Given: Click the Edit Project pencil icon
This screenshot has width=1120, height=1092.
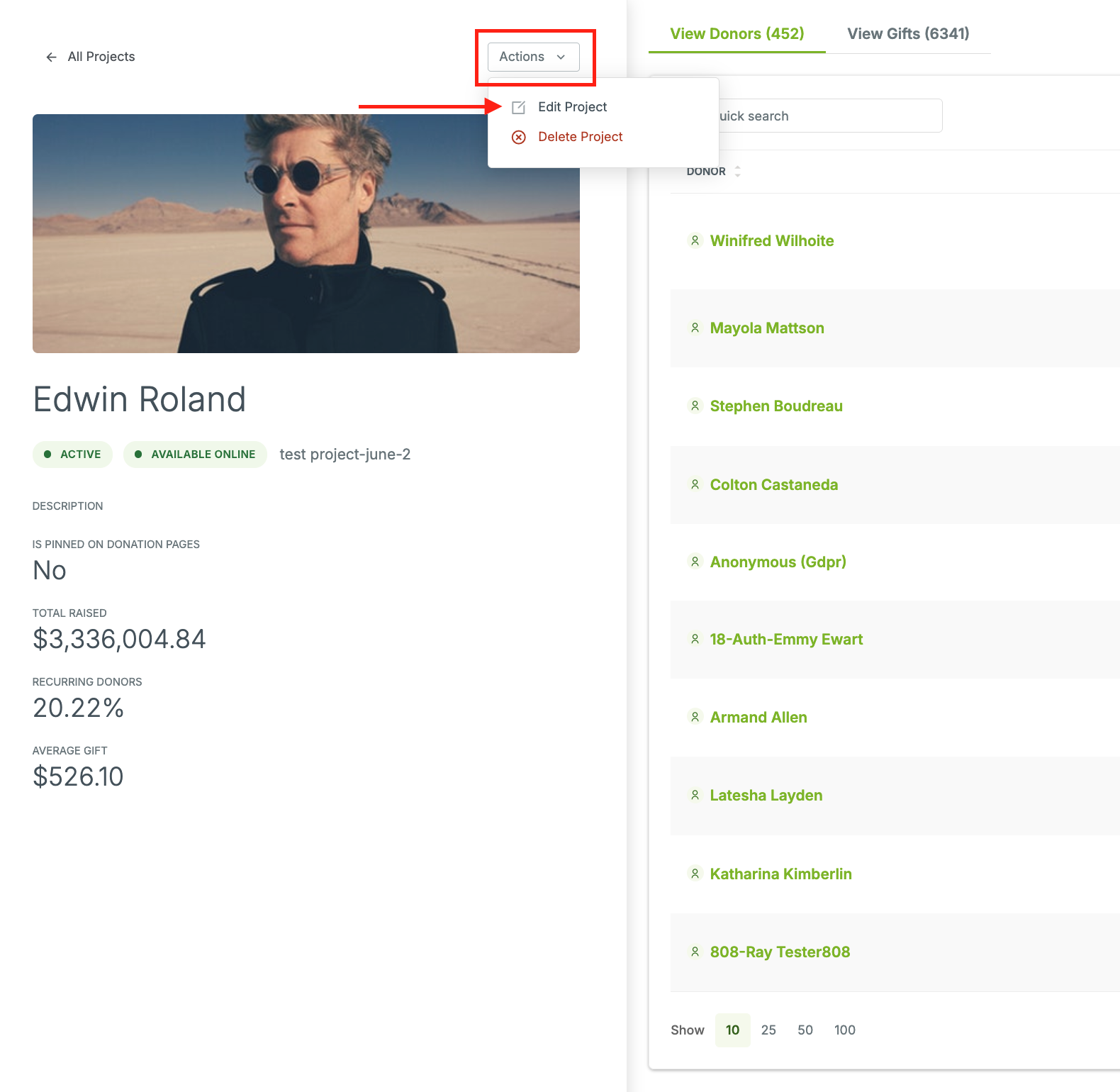Looking at the screenshot, I should click(519, 107).
